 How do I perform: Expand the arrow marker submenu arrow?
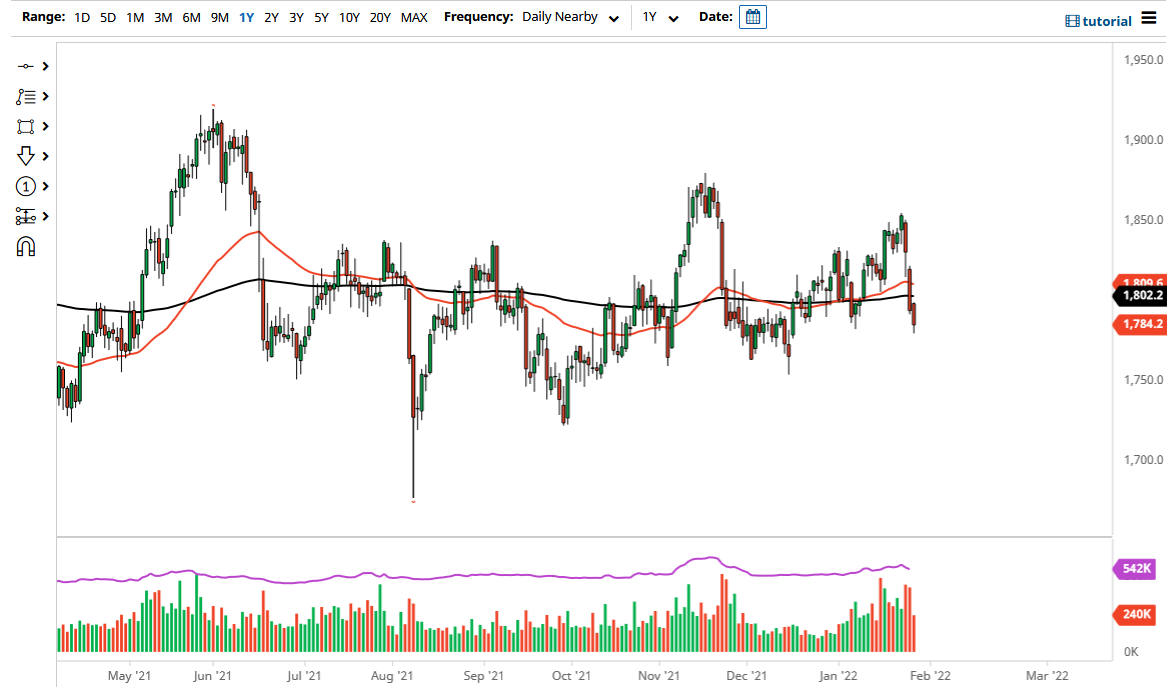pos(46,156)
